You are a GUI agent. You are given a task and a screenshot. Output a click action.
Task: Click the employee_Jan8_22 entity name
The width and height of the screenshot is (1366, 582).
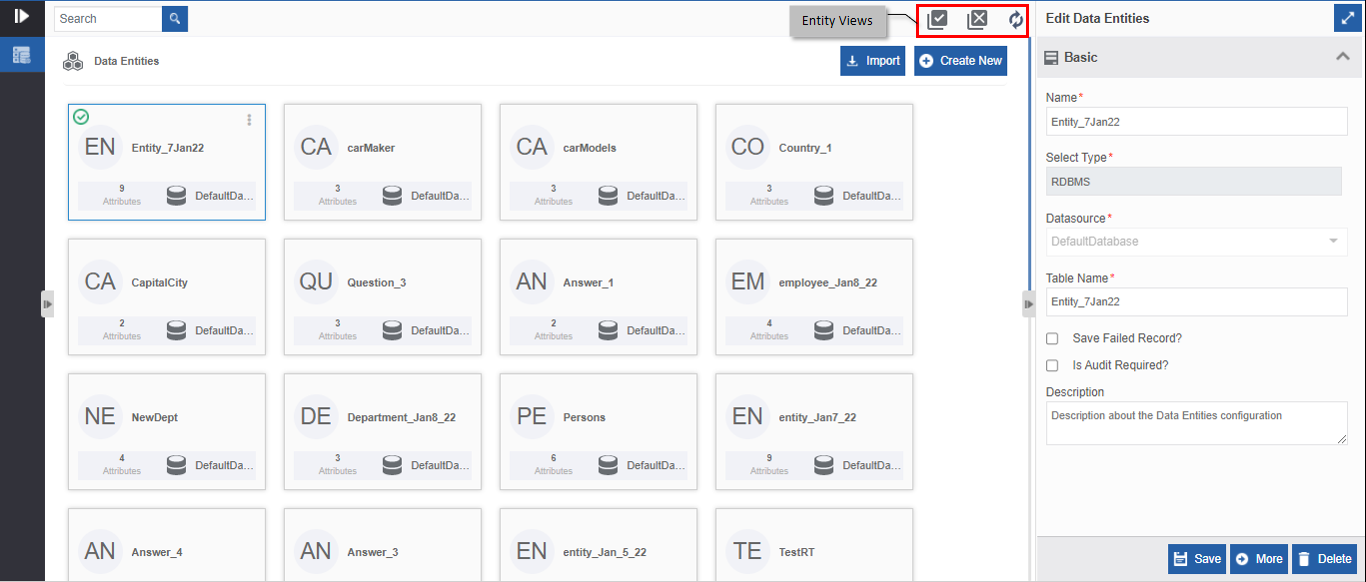(x=828, y=283)
